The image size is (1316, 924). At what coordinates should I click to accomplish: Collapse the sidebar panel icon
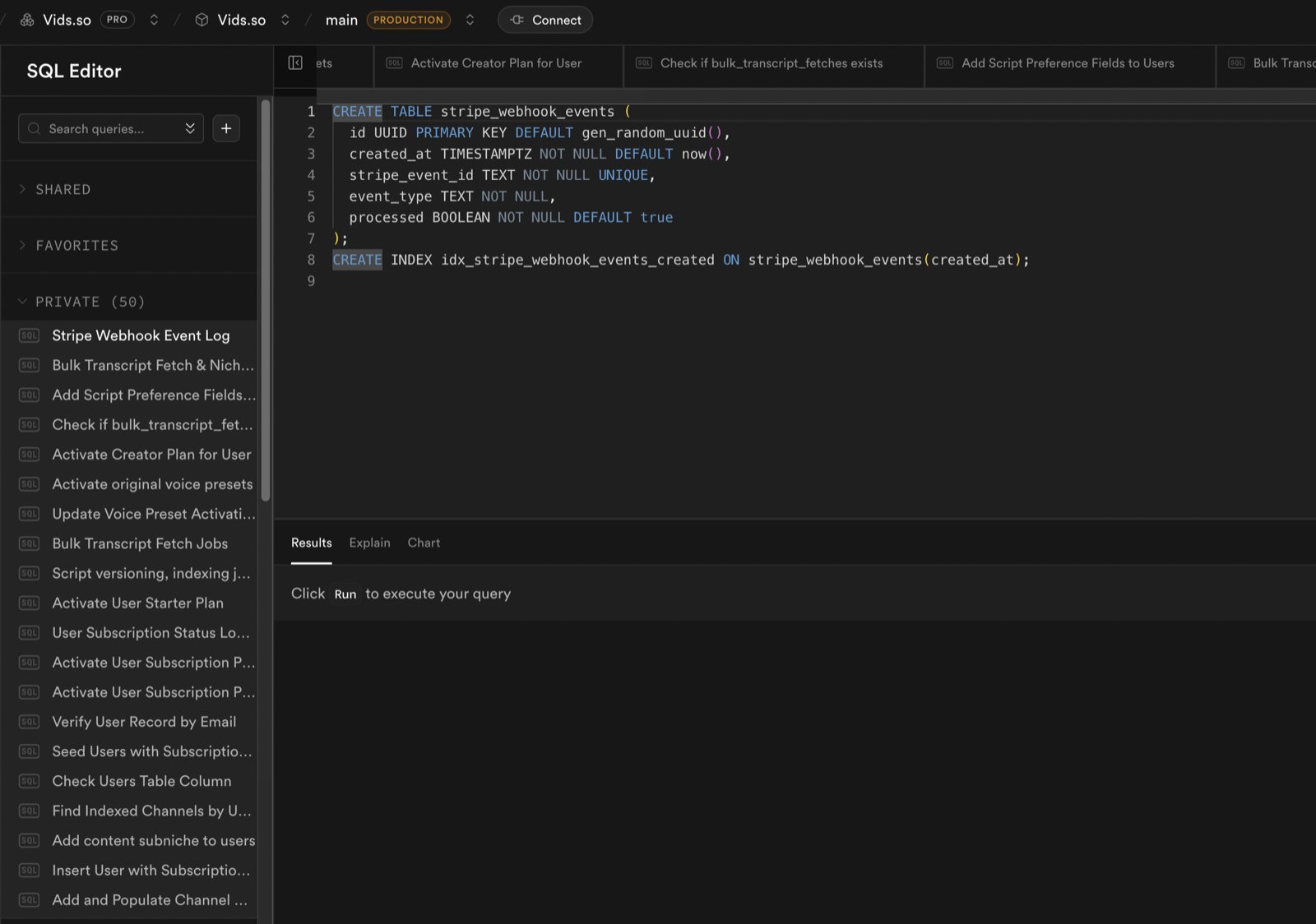point(295,62)
